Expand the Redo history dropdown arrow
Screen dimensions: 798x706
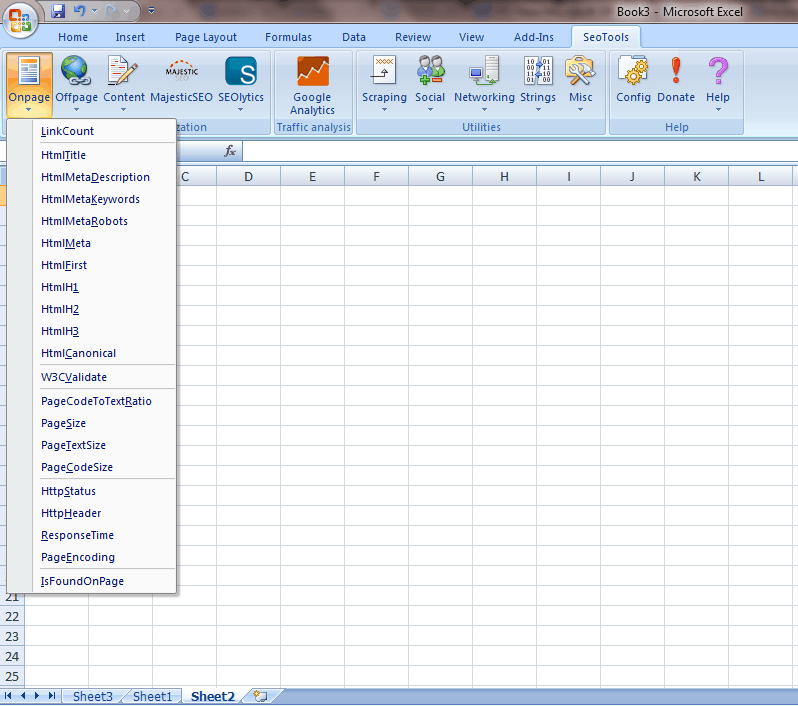click(x=126, y=11)
